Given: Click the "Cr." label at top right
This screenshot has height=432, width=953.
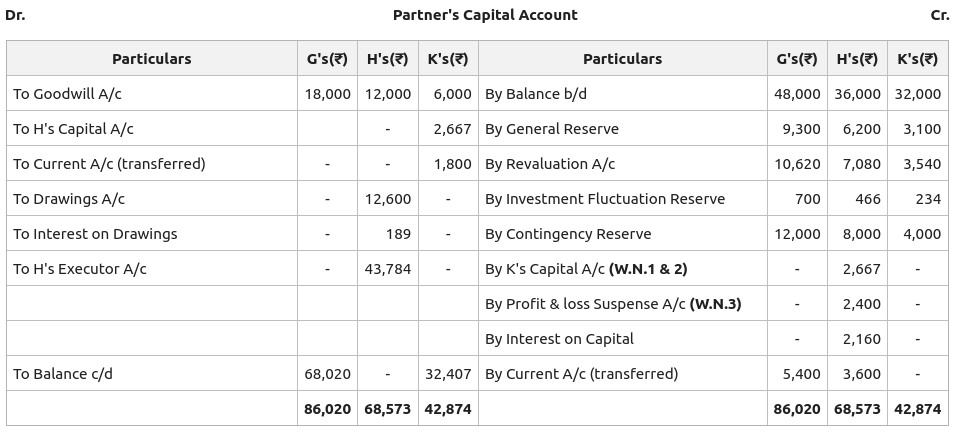Looking at the screenshot, I should [939, 15].
